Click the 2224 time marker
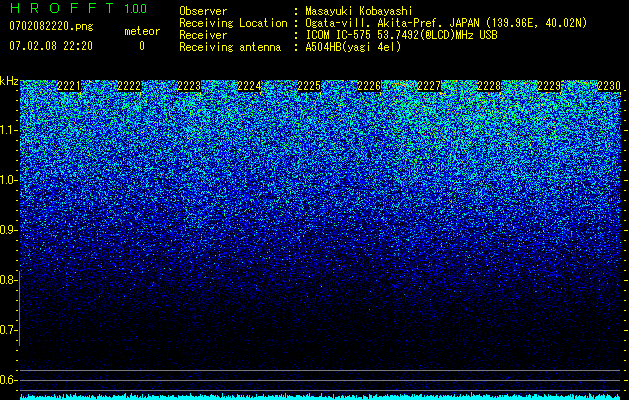The width and height of the screenshot is (629, 400). click(249, 86)
